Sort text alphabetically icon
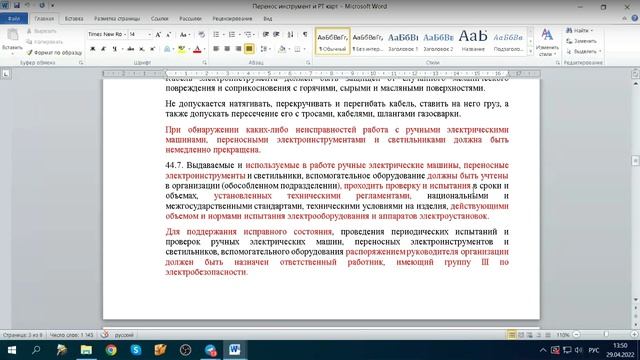 coord(290,35)
